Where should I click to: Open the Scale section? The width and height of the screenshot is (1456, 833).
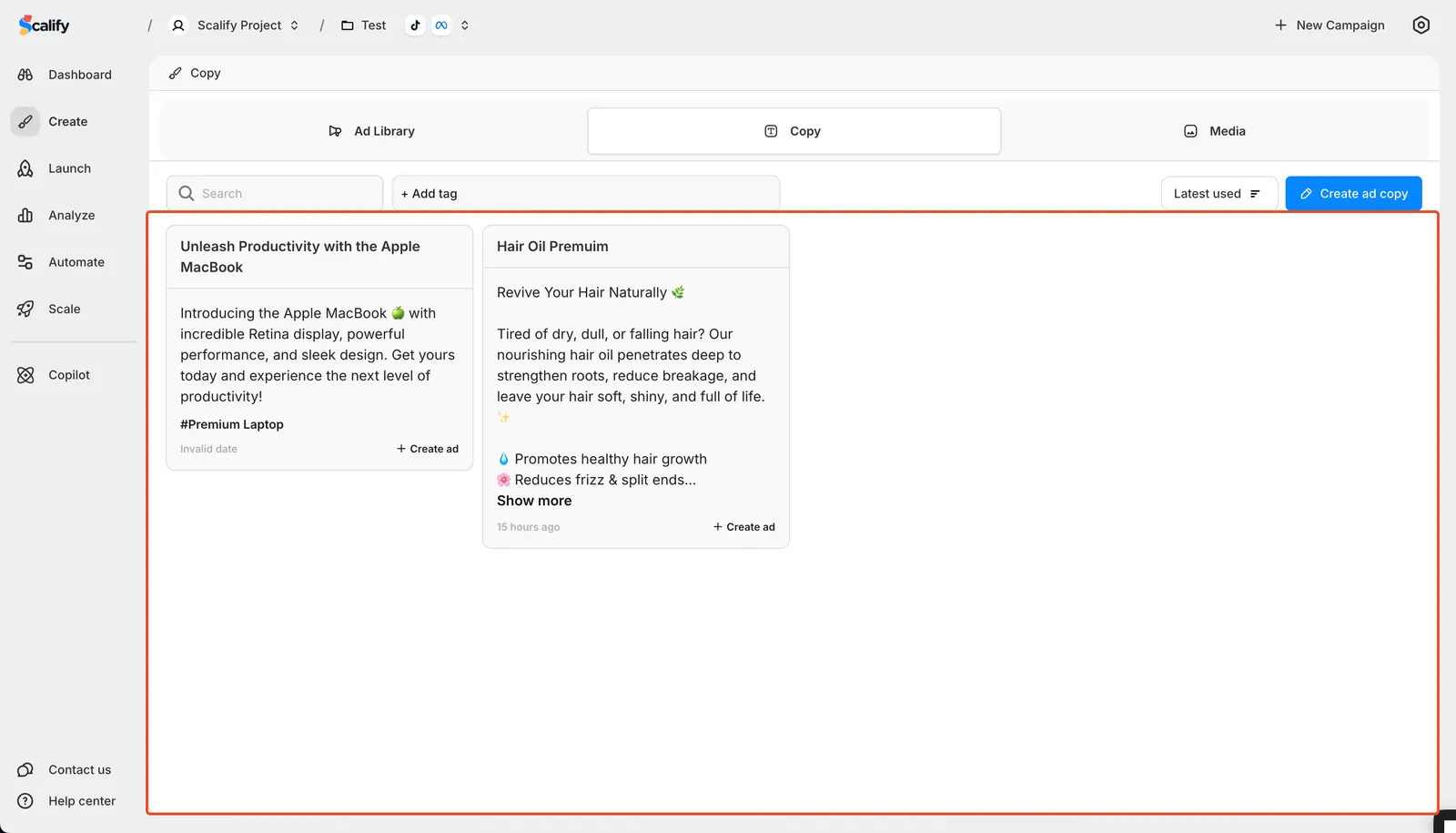[64, 310]
